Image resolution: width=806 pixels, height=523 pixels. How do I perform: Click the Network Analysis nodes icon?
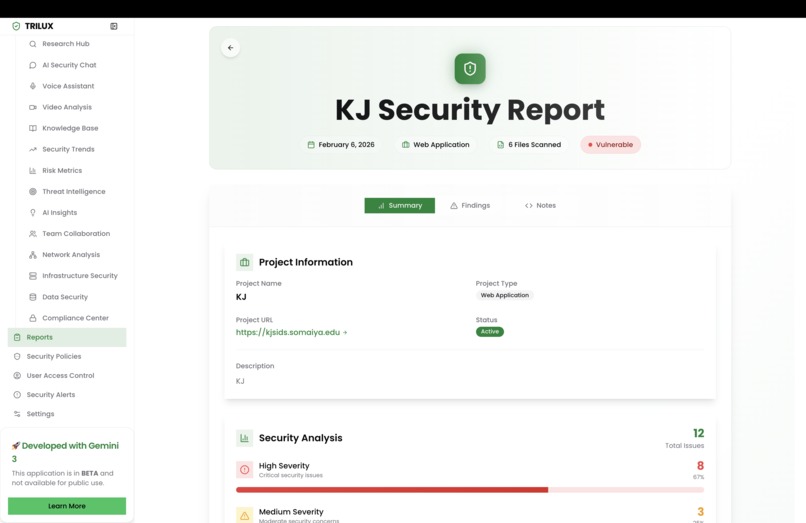(33, 255)
